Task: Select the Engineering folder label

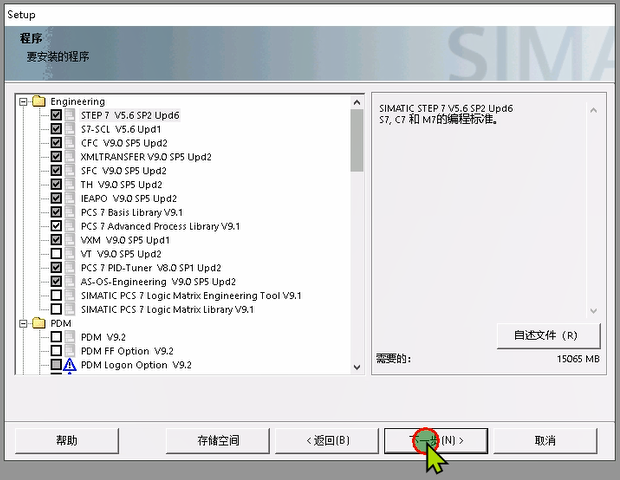Action: (x=78, y=102)
